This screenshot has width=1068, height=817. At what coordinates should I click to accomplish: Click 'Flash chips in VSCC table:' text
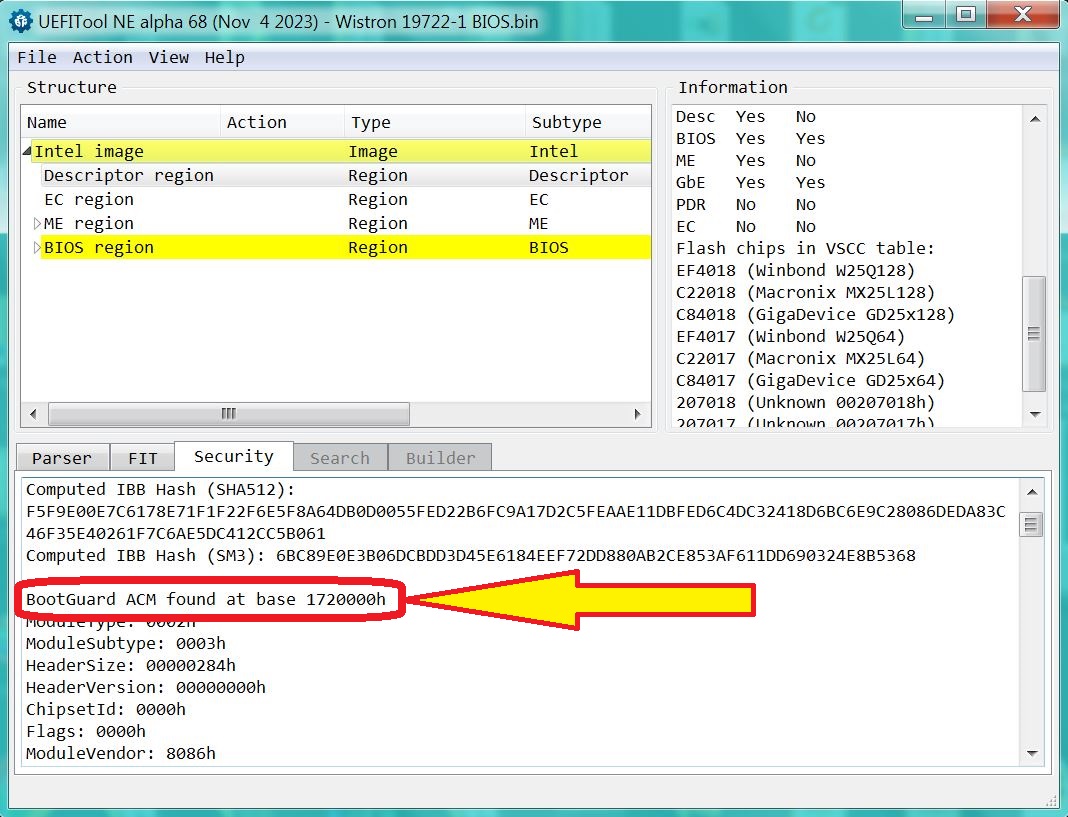point(805,248)
